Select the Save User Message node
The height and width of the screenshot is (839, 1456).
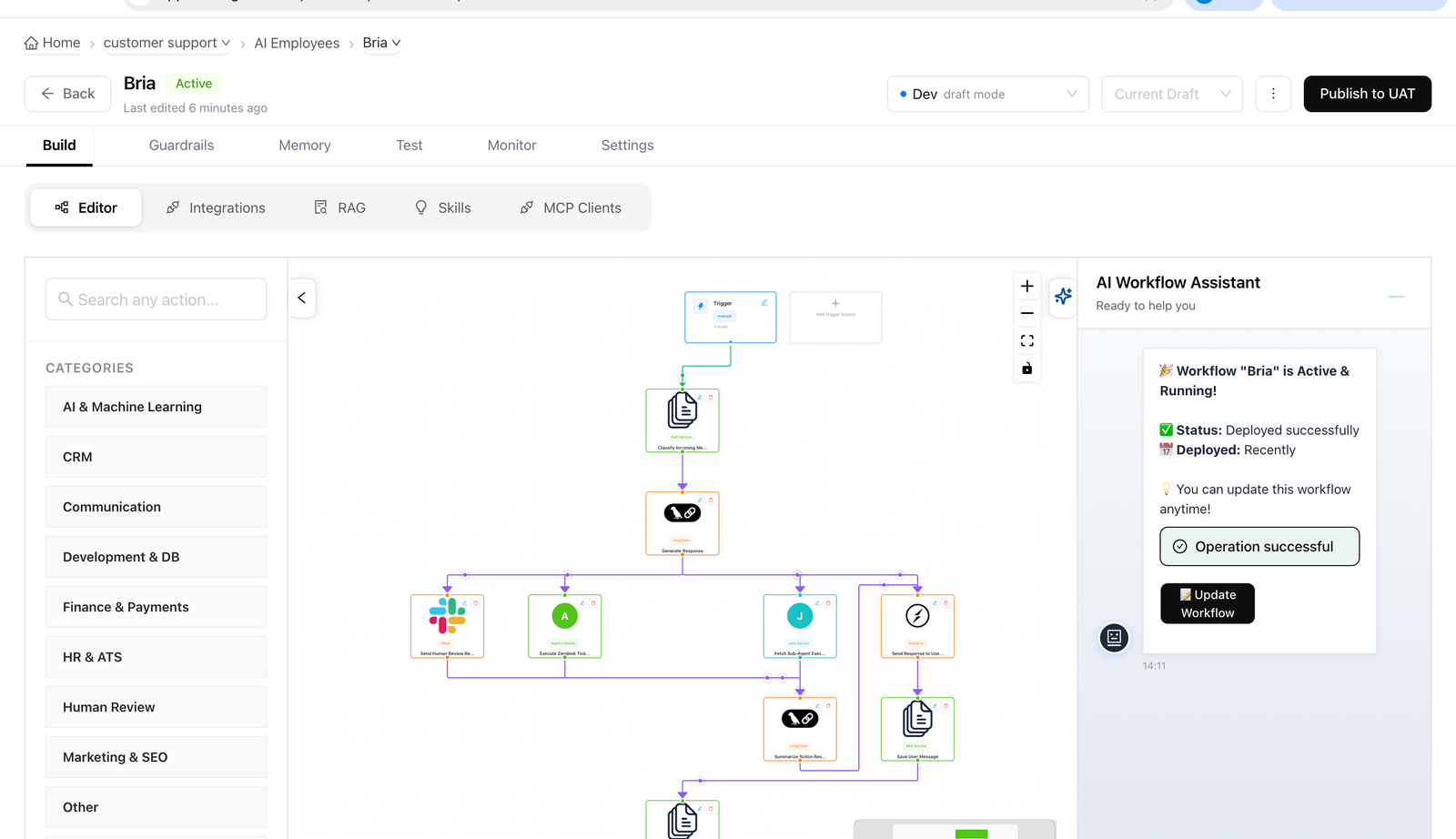click(917, 729)
